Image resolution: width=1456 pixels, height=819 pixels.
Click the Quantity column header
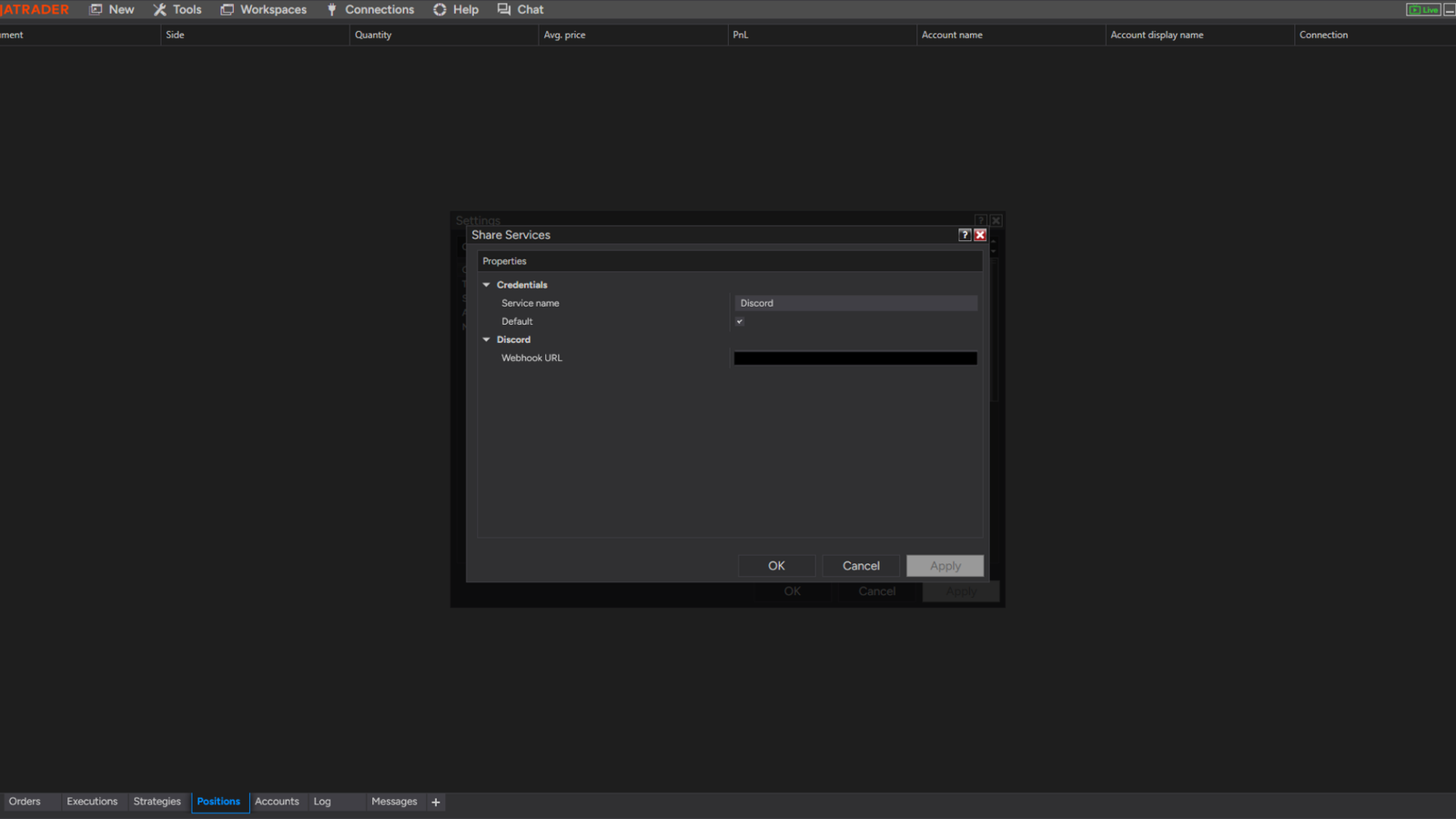click(x=443, y=35)
